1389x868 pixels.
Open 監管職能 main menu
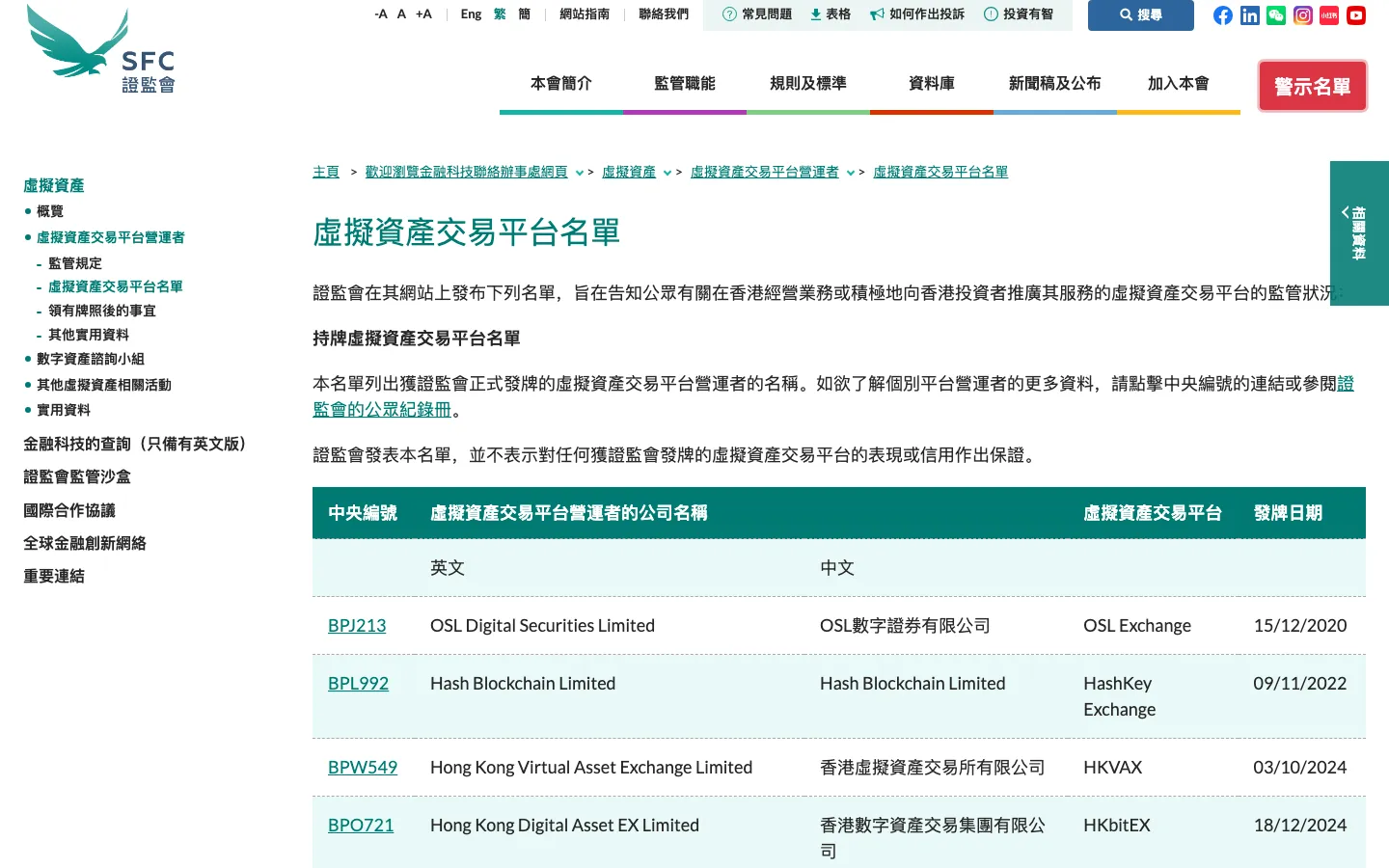click(685, 84)
